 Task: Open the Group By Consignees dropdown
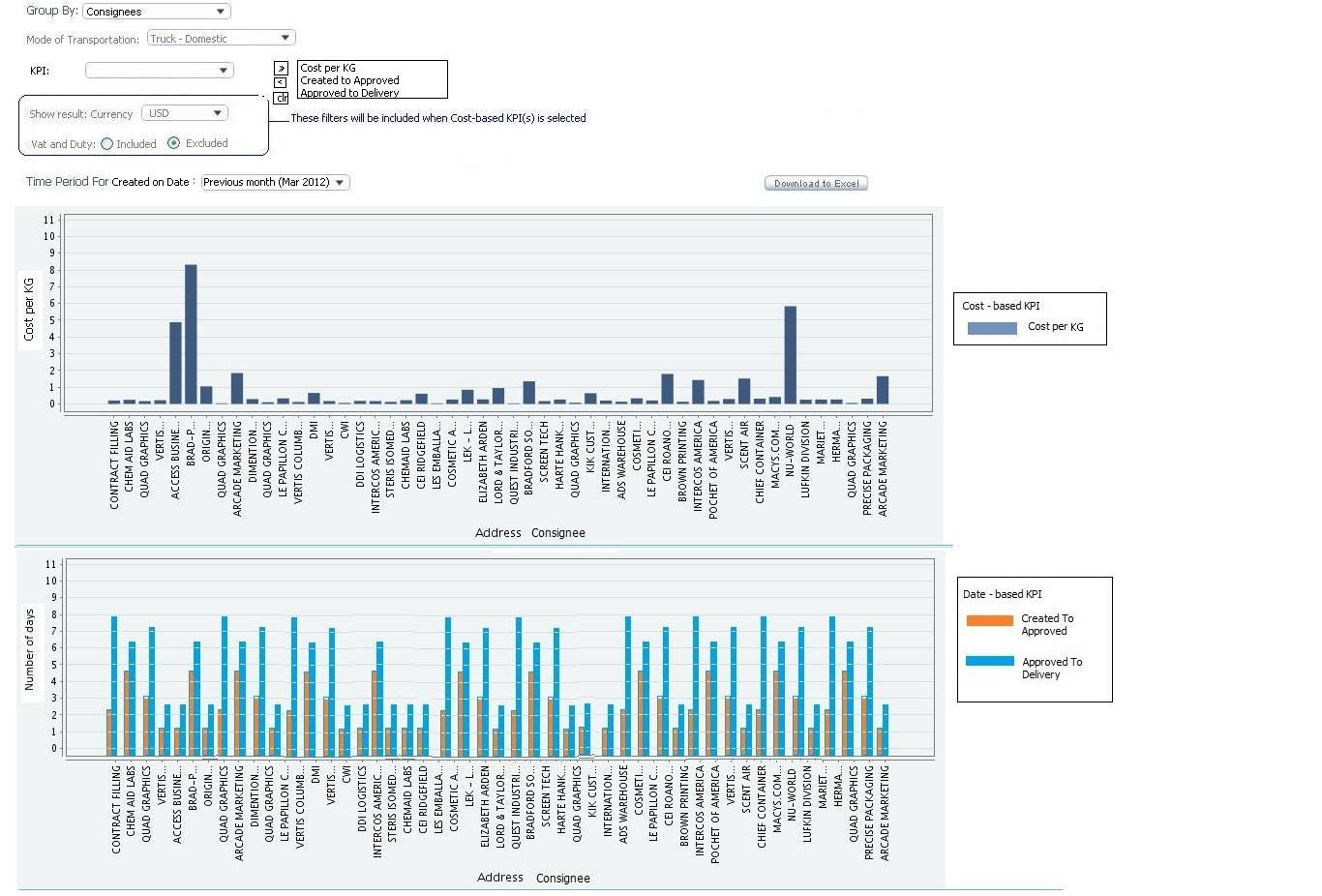pos(157,12)
